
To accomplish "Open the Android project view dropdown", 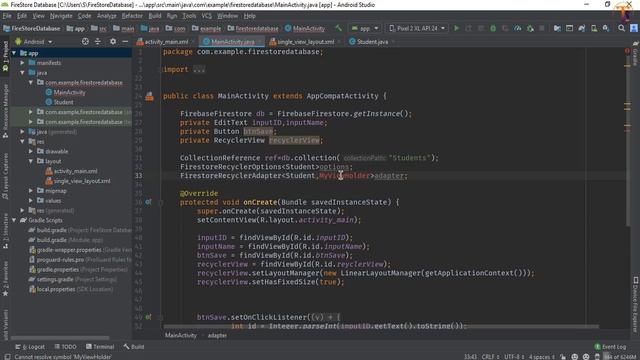I will tap(33, 42).
